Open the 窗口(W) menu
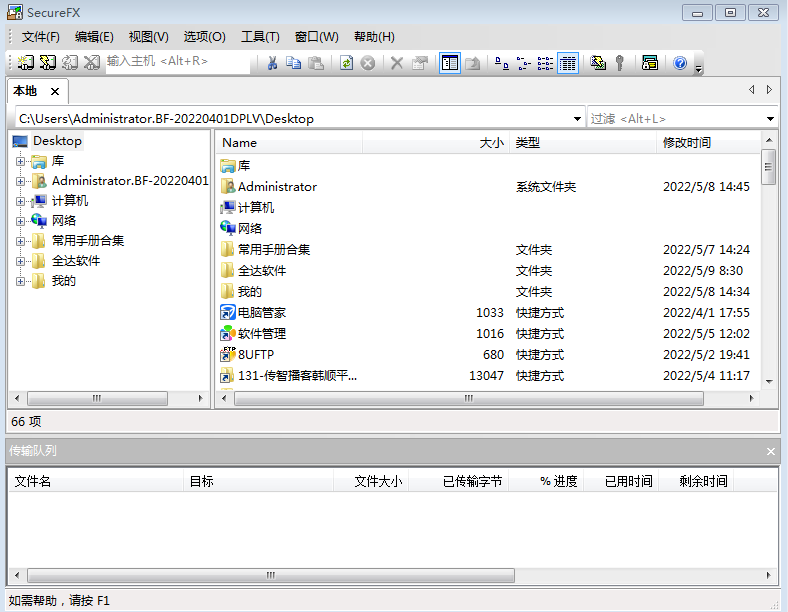Viewport: 788px width, 612px height. [x=317, y=37]
